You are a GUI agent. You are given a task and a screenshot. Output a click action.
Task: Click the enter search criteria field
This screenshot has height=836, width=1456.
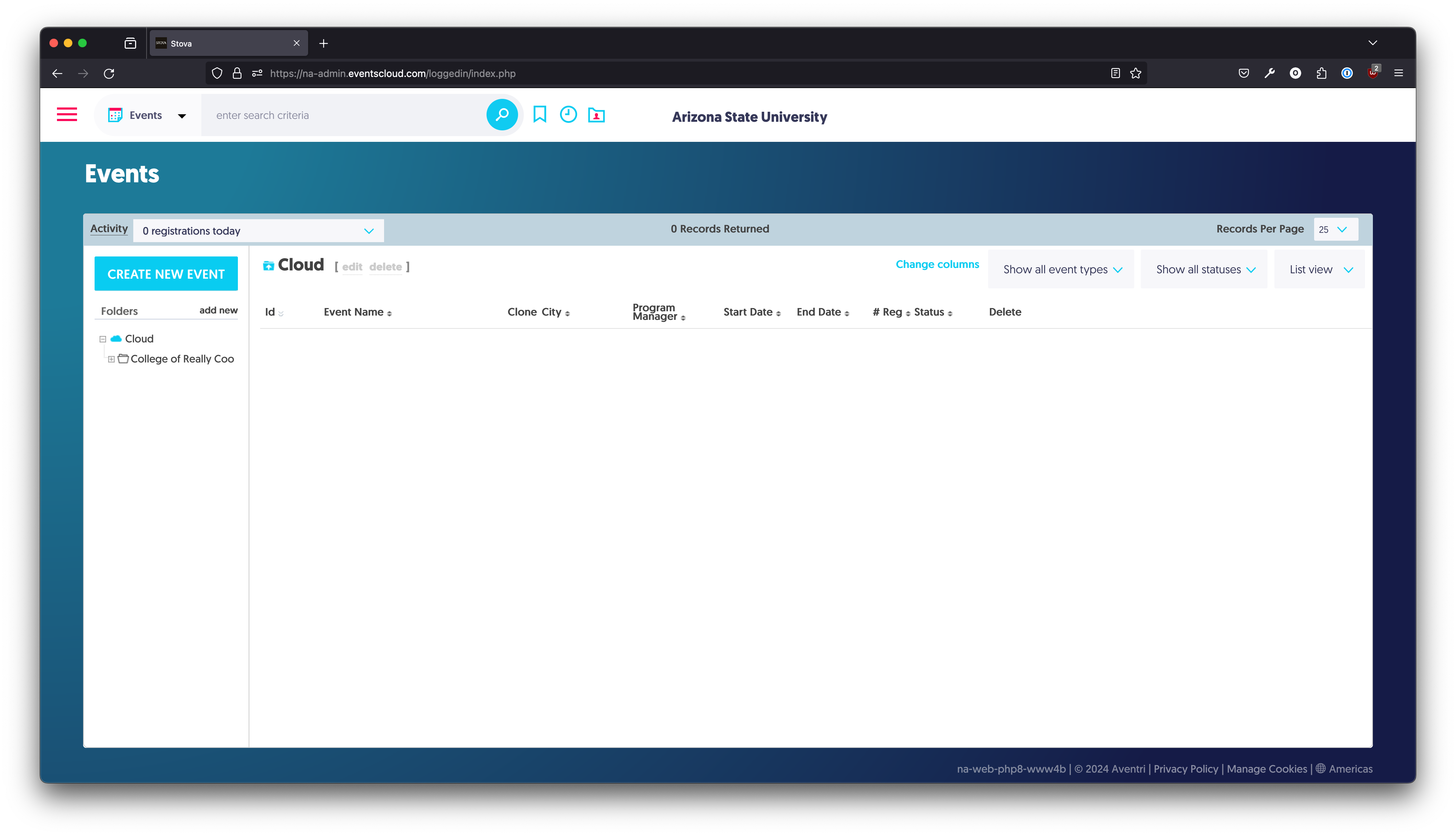point(343,115)
